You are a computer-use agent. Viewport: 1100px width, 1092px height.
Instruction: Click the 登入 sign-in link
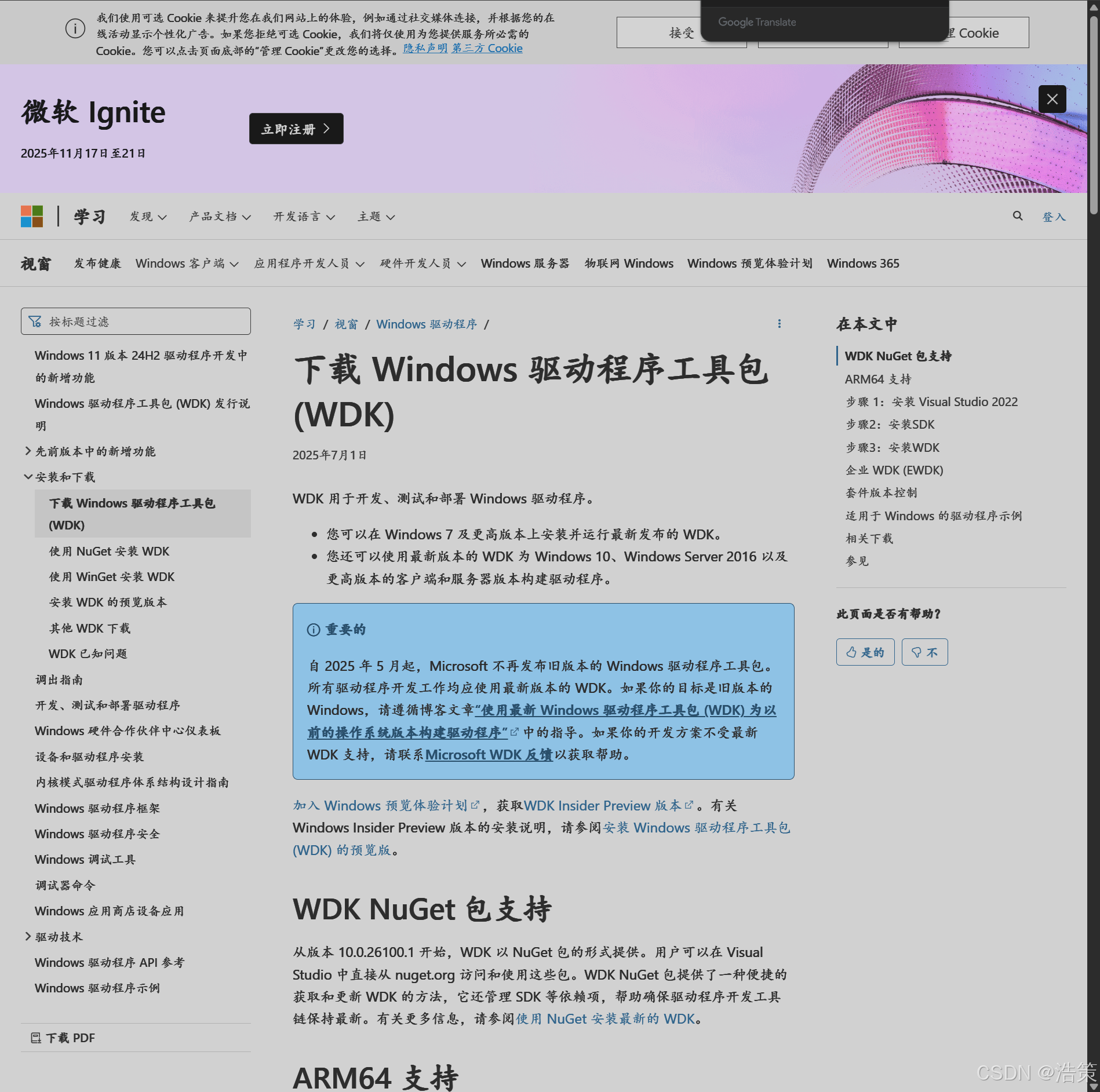[x=1054, y=217]
